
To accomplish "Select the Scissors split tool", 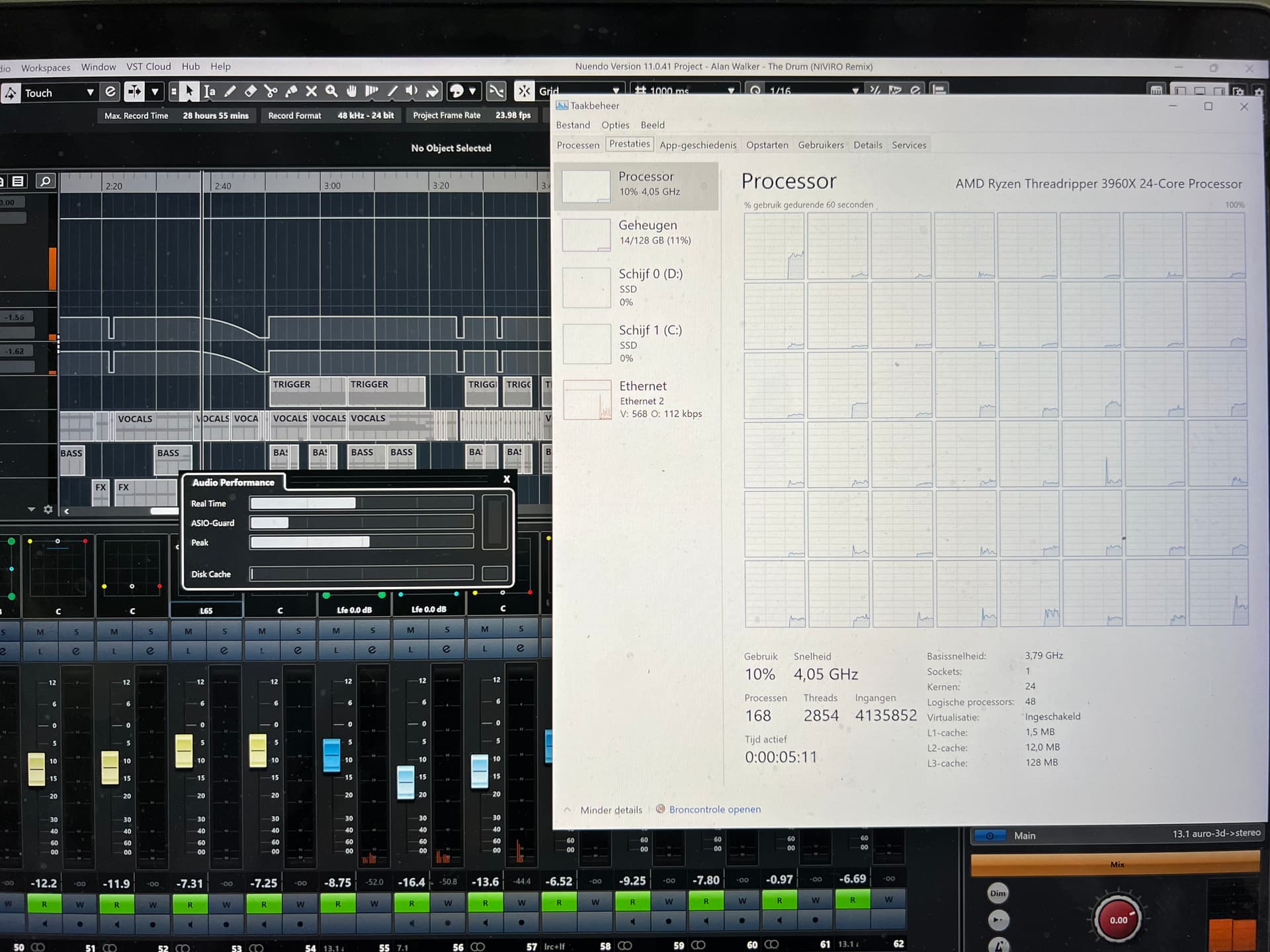I will tap(271, 91).
